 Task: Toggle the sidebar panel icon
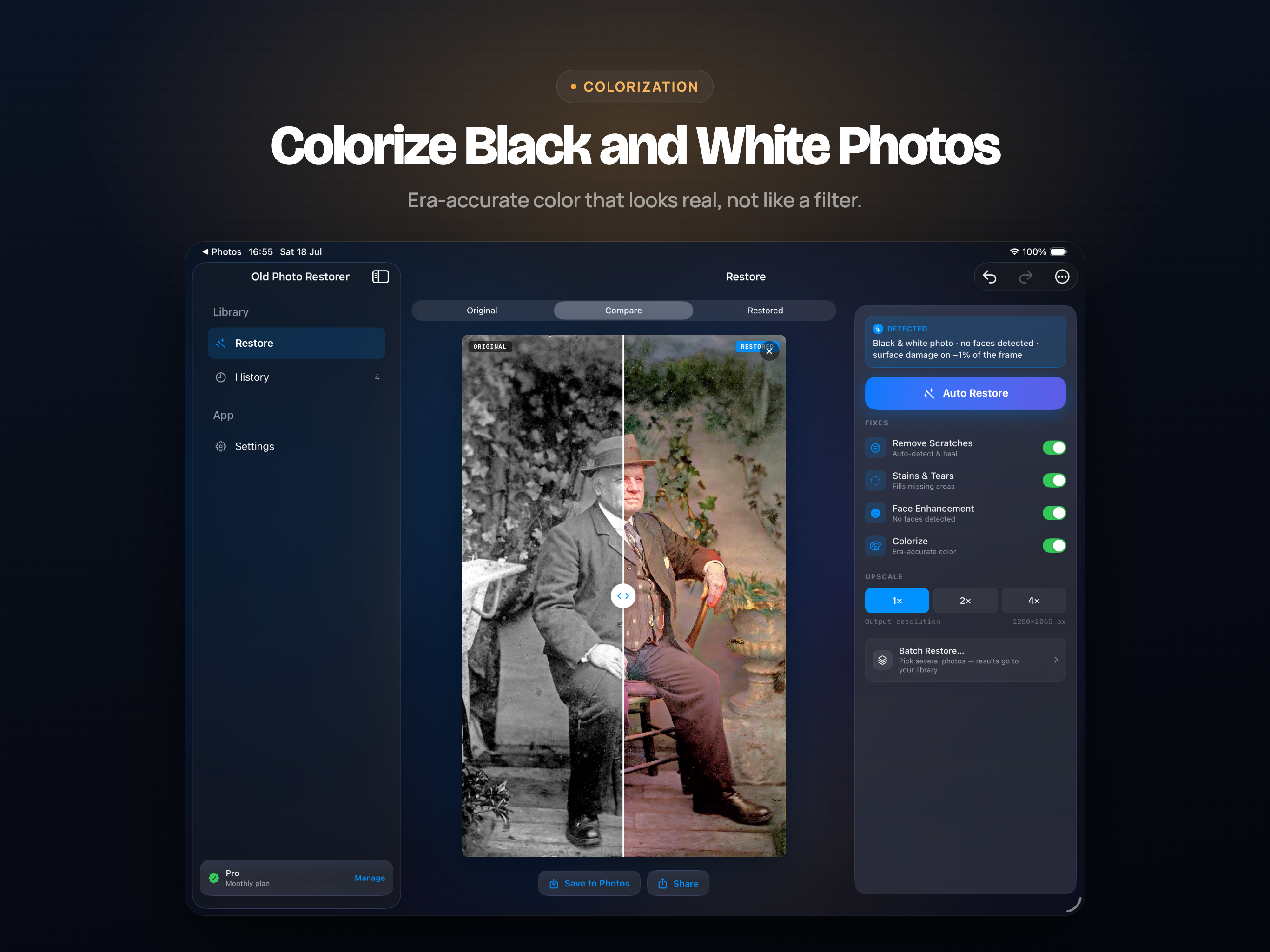(380, 277)
